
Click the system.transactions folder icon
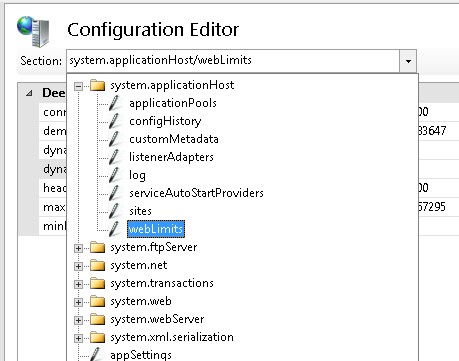98,283
